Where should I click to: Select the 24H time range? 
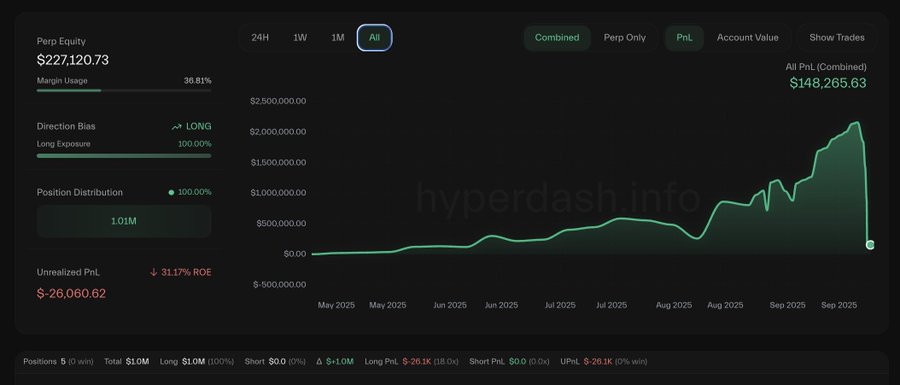click(260, 37)
